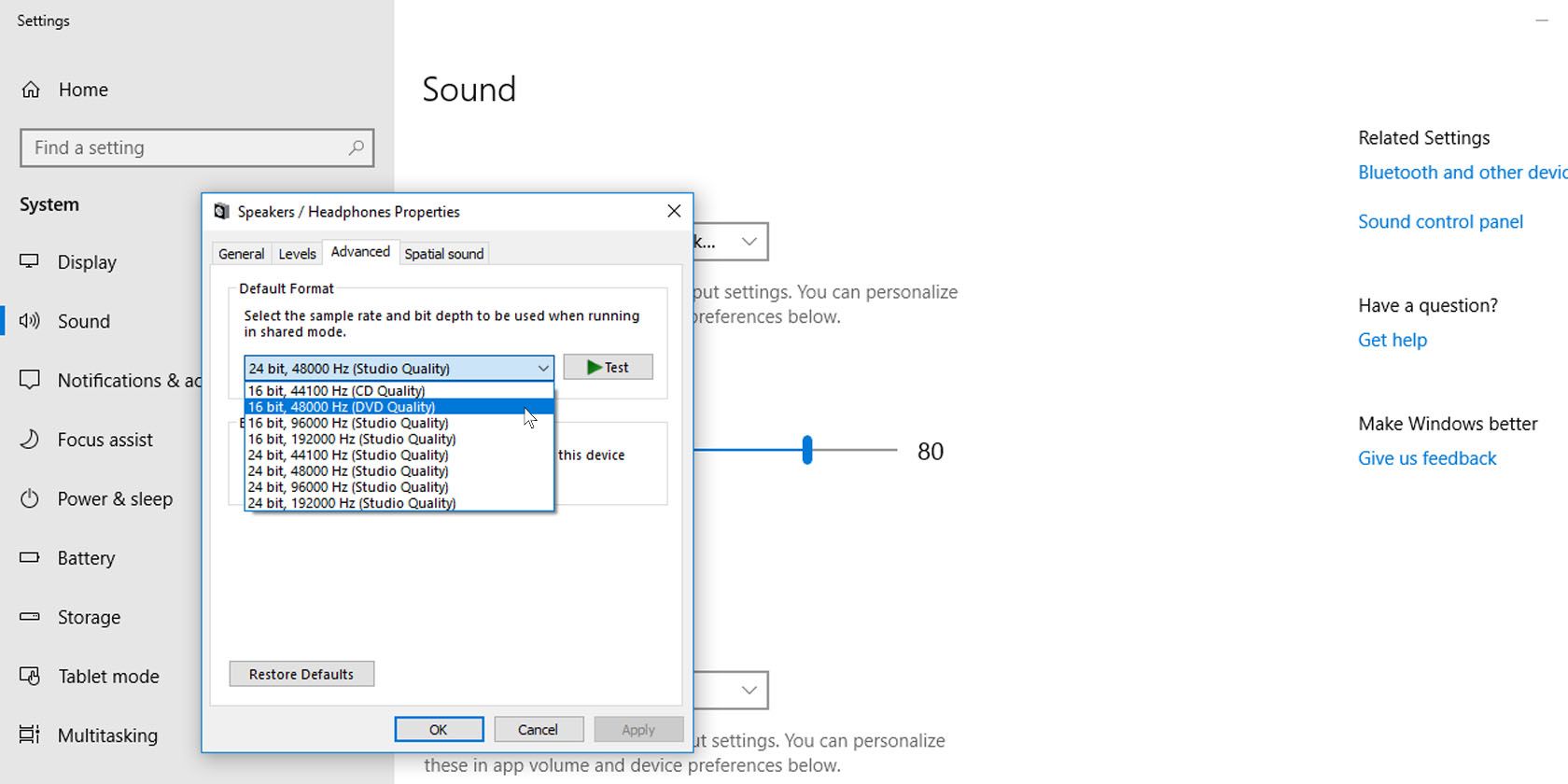1568x784 pixels.
Task: Open the Sound control panel link
Action: tap(1440, 222)
